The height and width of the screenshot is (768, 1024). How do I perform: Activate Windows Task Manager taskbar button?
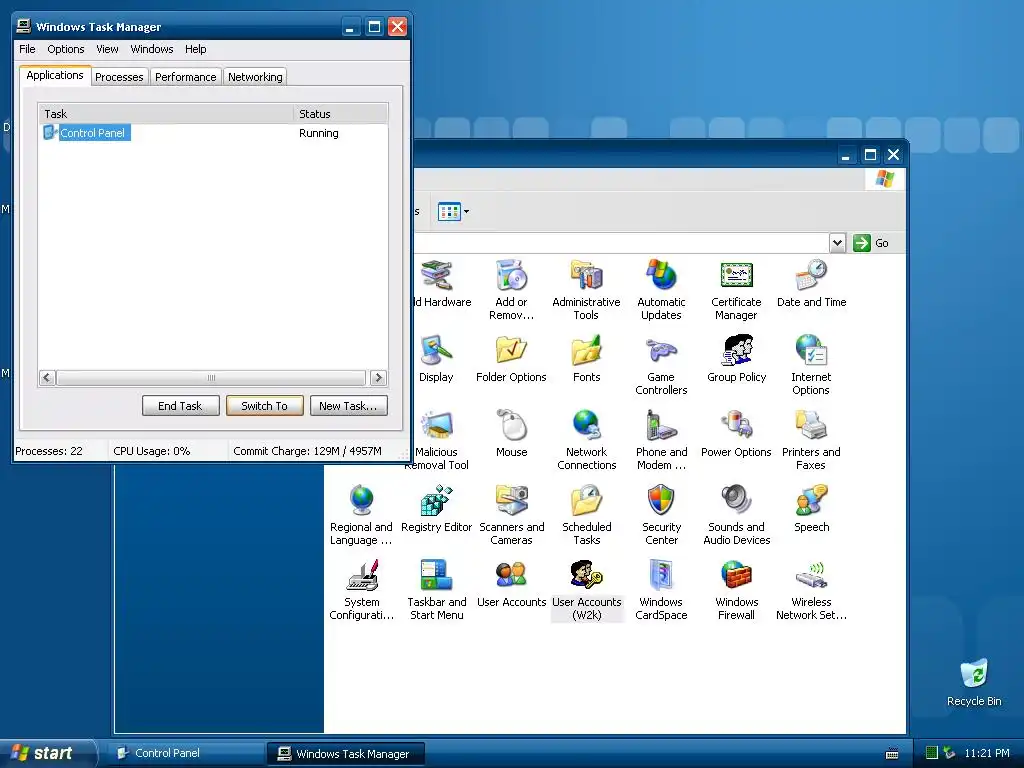click(345, 754)
